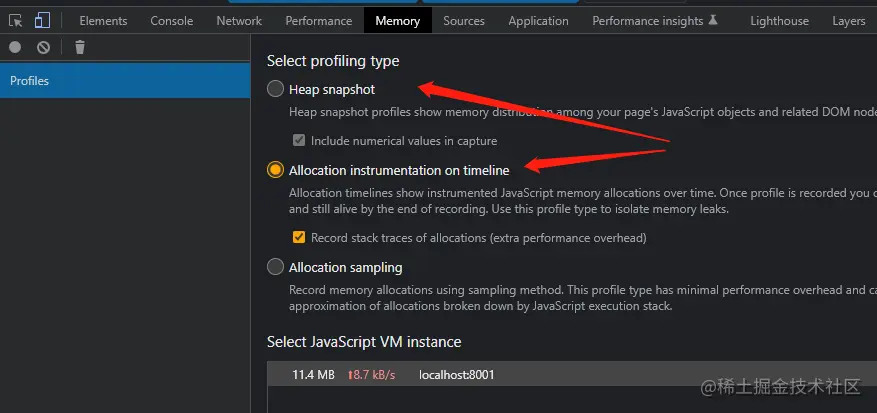877x413 pixels.
Task: Open the Console tab
Action: 172,20
